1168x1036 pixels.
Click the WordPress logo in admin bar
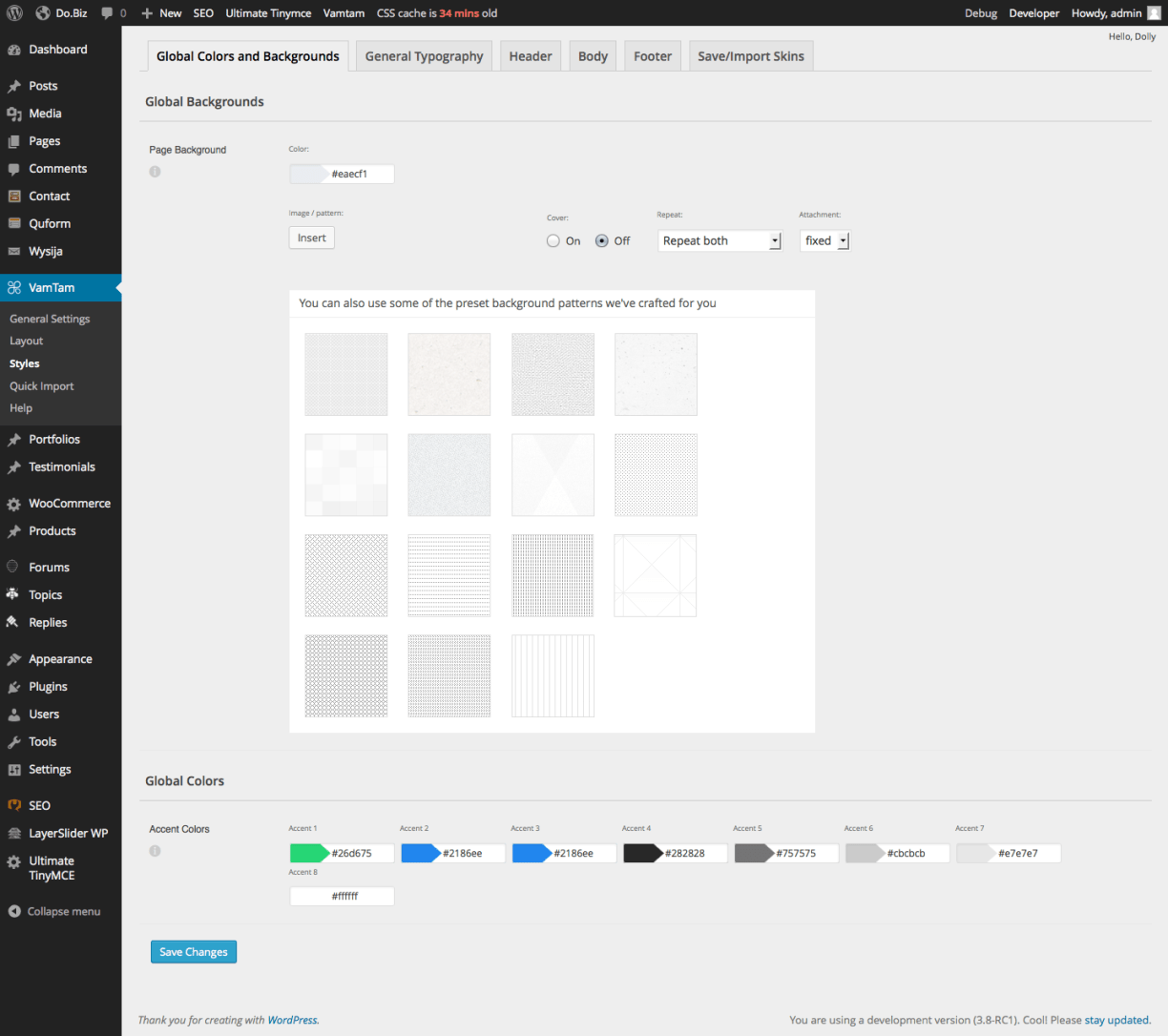coord(14,13)
